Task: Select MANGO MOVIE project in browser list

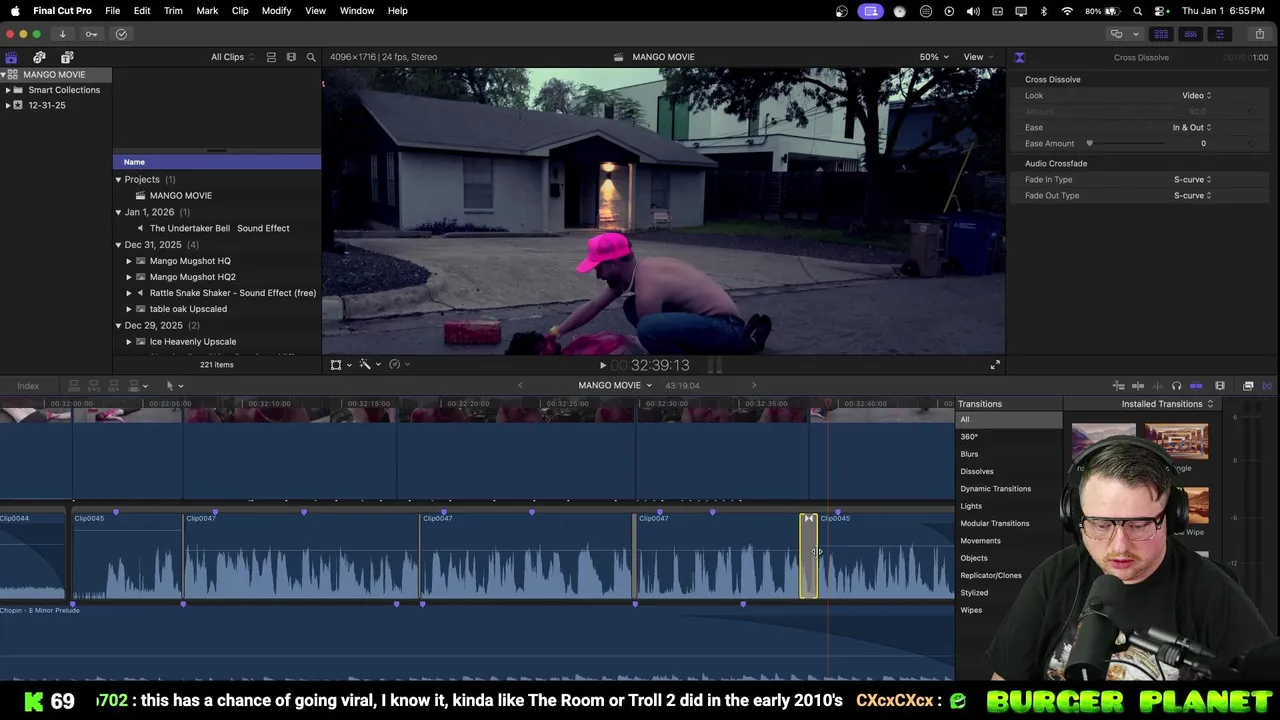Action: (x=181, y=196)
